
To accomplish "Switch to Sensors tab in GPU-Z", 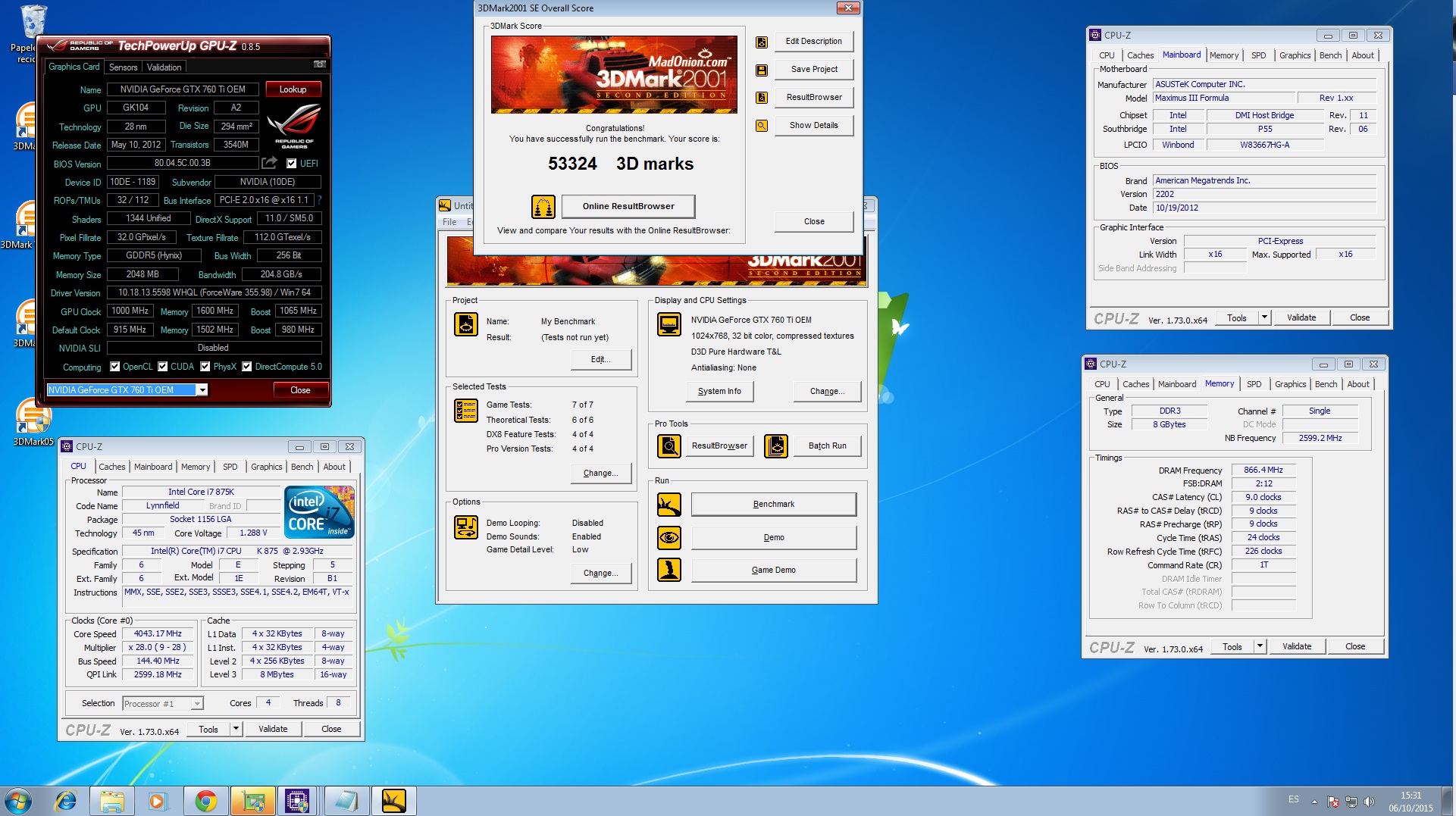I will [123, 67].
